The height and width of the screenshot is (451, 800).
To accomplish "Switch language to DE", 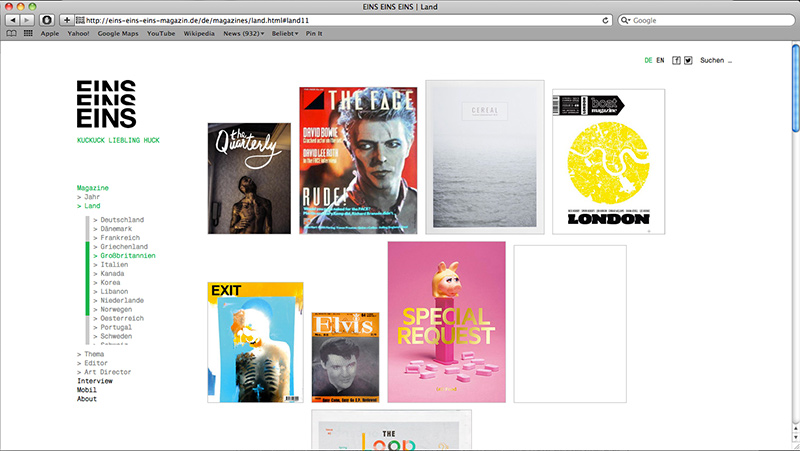I will pos(648,60).
